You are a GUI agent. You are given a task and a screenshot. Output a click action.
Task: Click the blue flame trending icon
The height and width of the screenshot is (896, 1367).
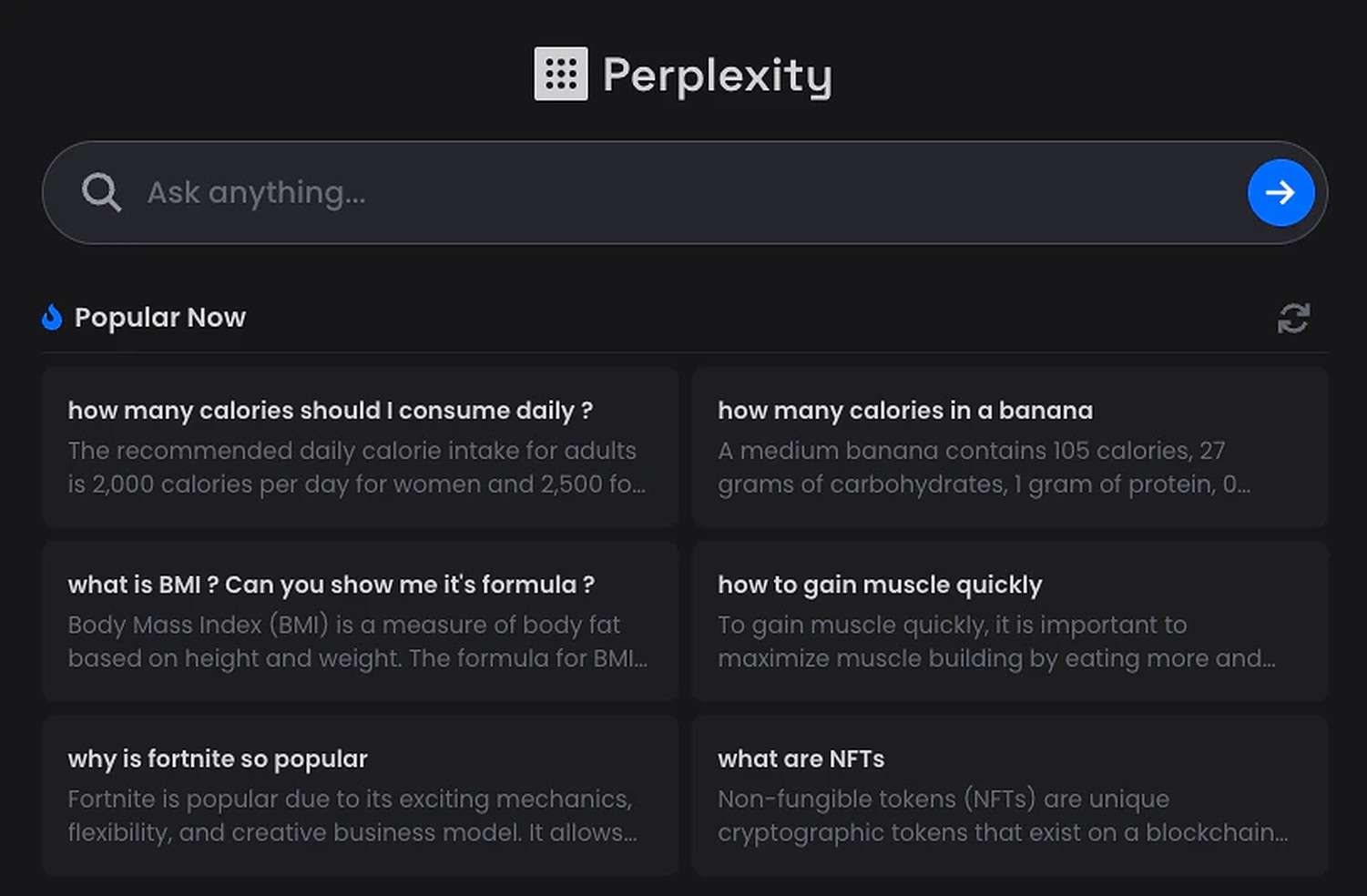(52, 317)
